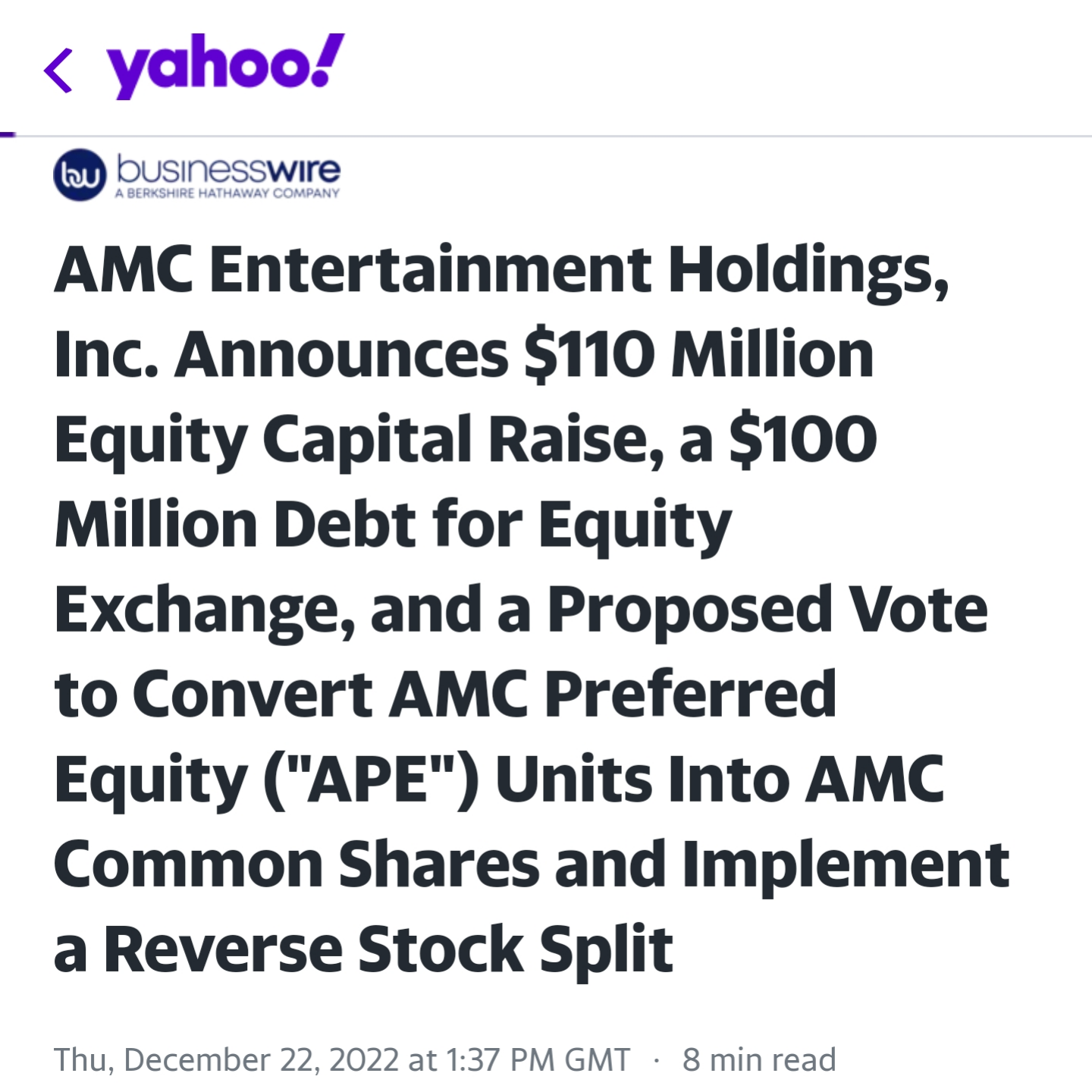Viewport: 1092px width, 1092px height.
Task: Click the purple page loading progress bar
Action: [8, 135]
